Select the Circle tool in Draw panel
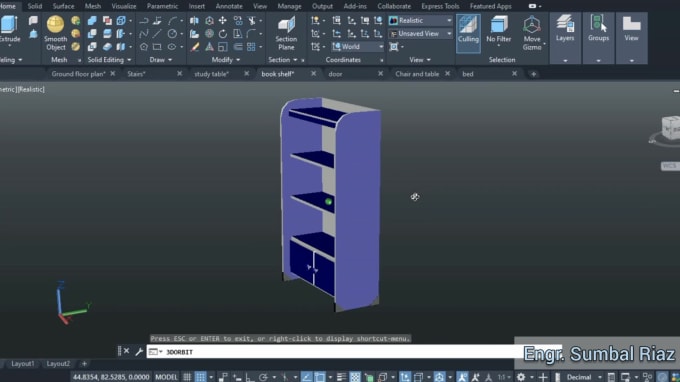This screenshot has width=680, height=382. [x=172, y=33]
